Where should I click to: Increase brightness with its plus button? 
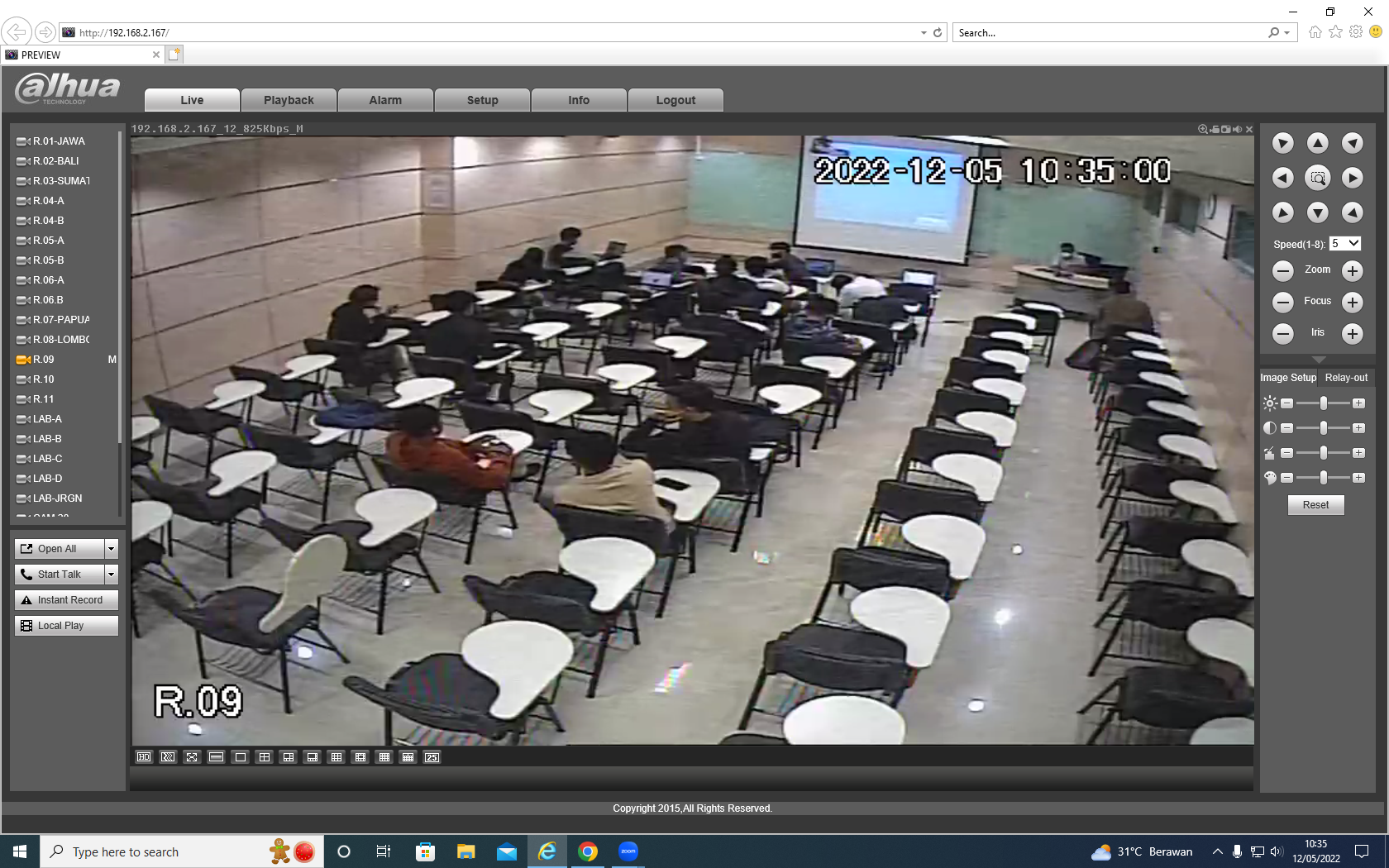pyautogui.click(x=1358, y=403)
